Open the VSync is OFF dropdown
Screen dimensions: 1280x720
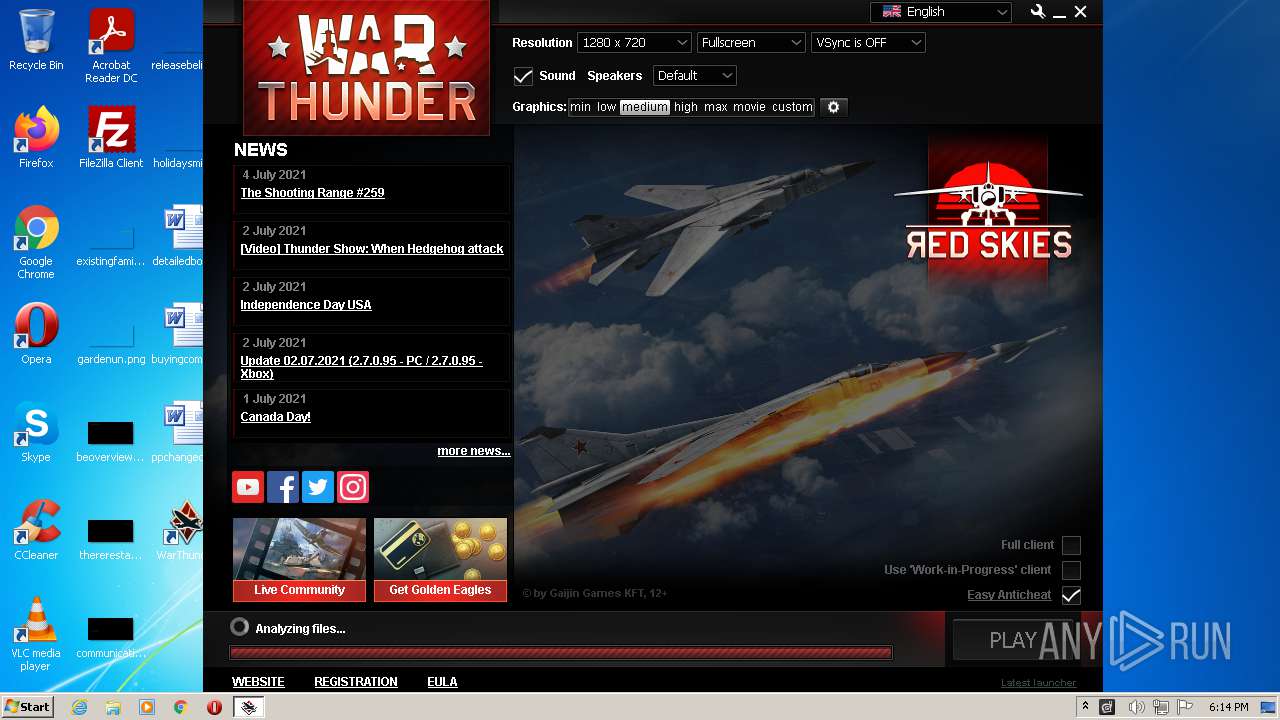(868, 43)
